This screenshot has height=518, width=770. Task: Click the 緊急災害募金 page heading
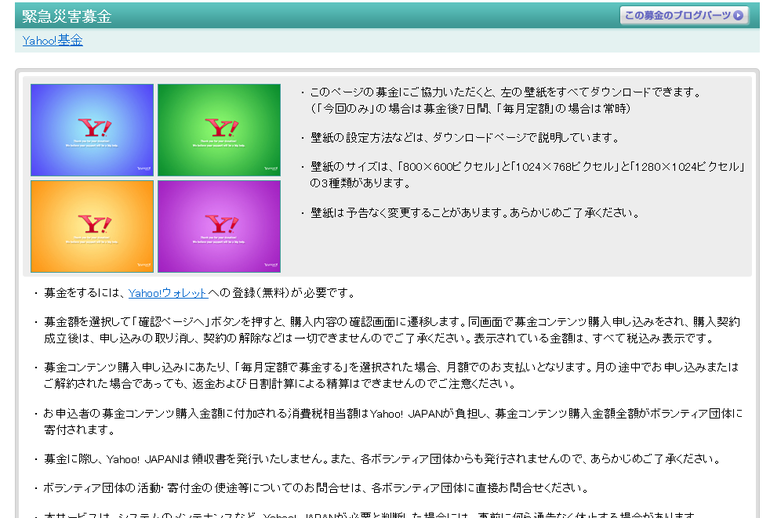[x=67, y=16]
